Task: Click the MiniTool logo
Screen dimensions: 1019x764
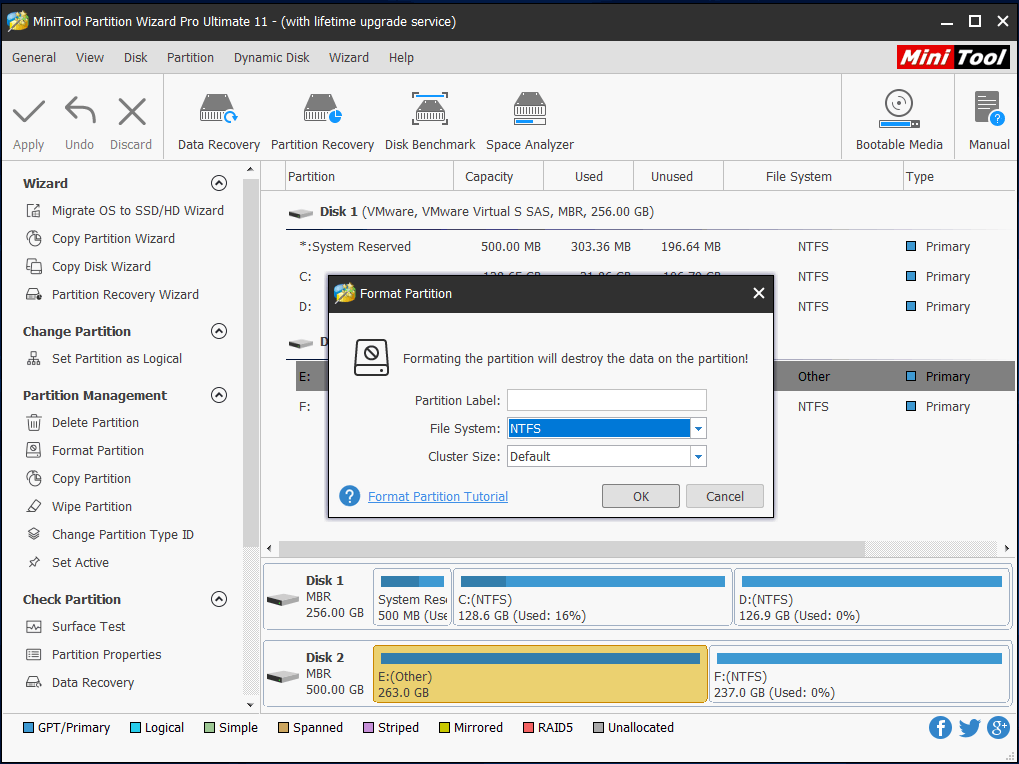Action: pyautogui.click(x=953, y=57)
